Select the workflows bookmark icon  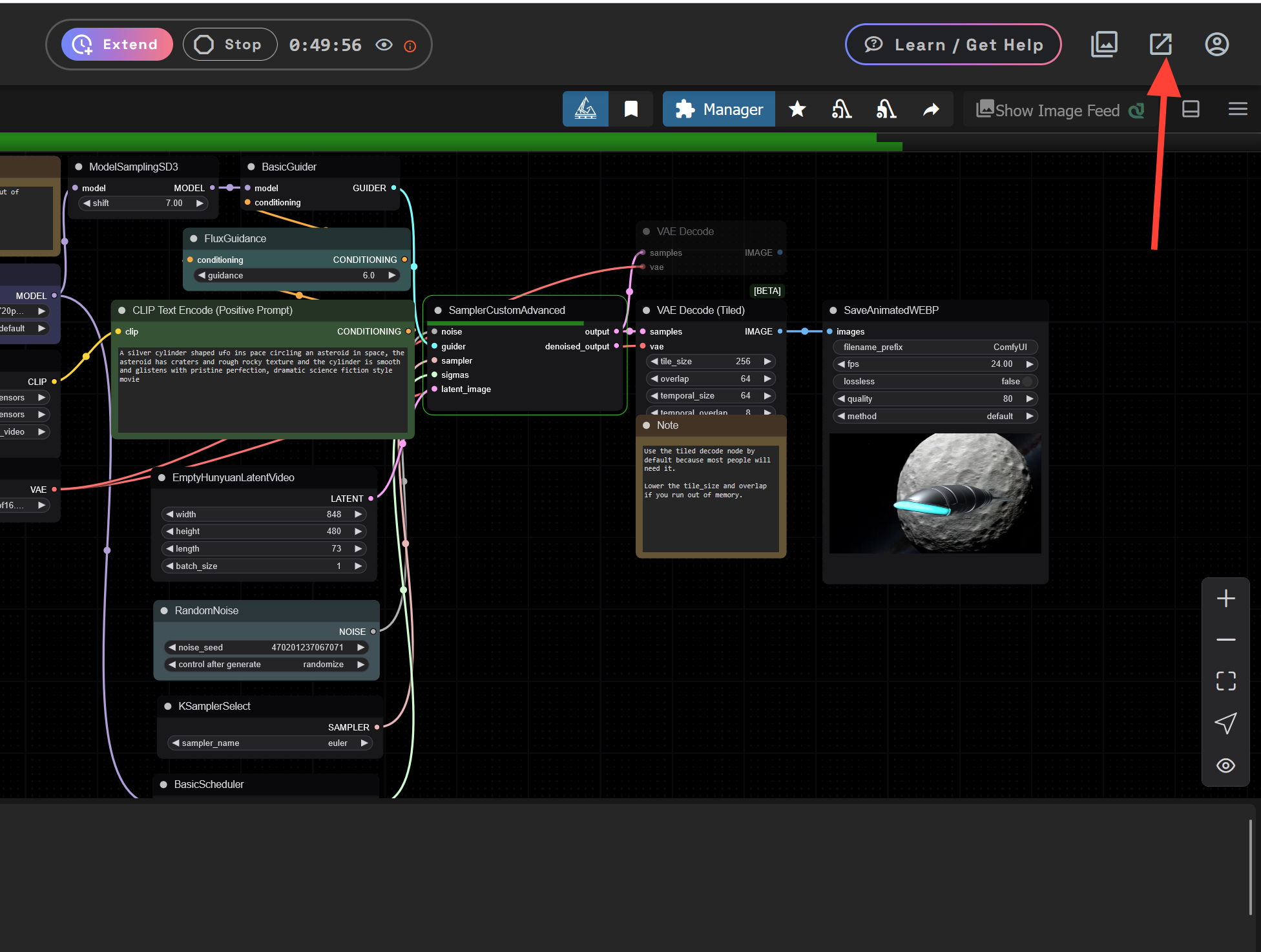(x=630, y=109)
